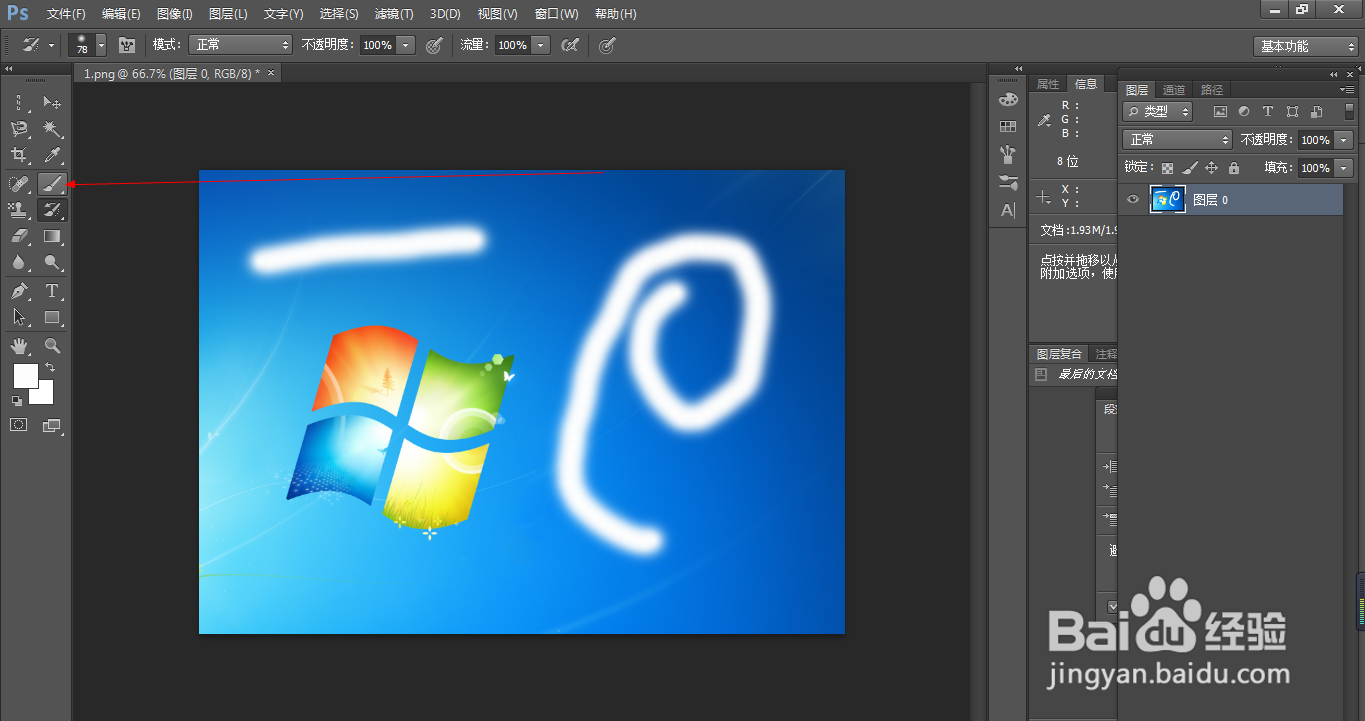Open the Brush settings panel icon
The width and height of the screenshot is (1365, 721).
coord(1008,182)
